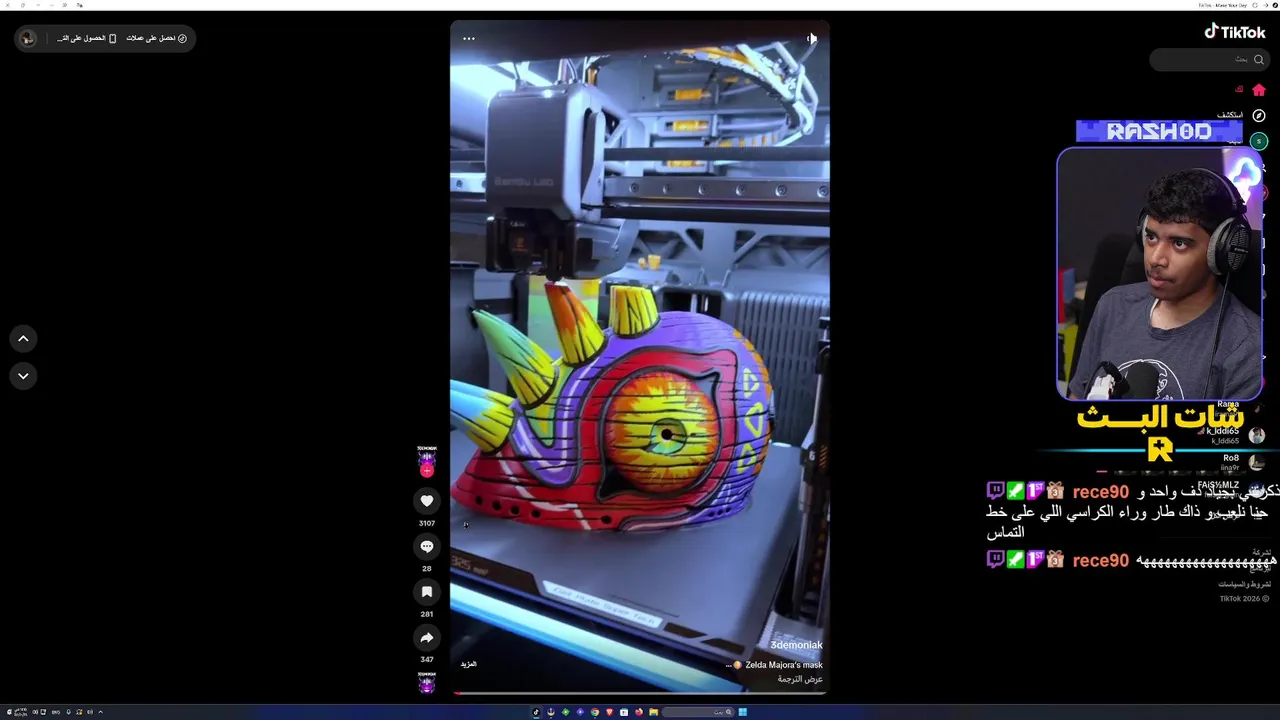The image size is (1280, 720).
Task: Open the three-dot video options menu
Action: (x=468, y=38)
